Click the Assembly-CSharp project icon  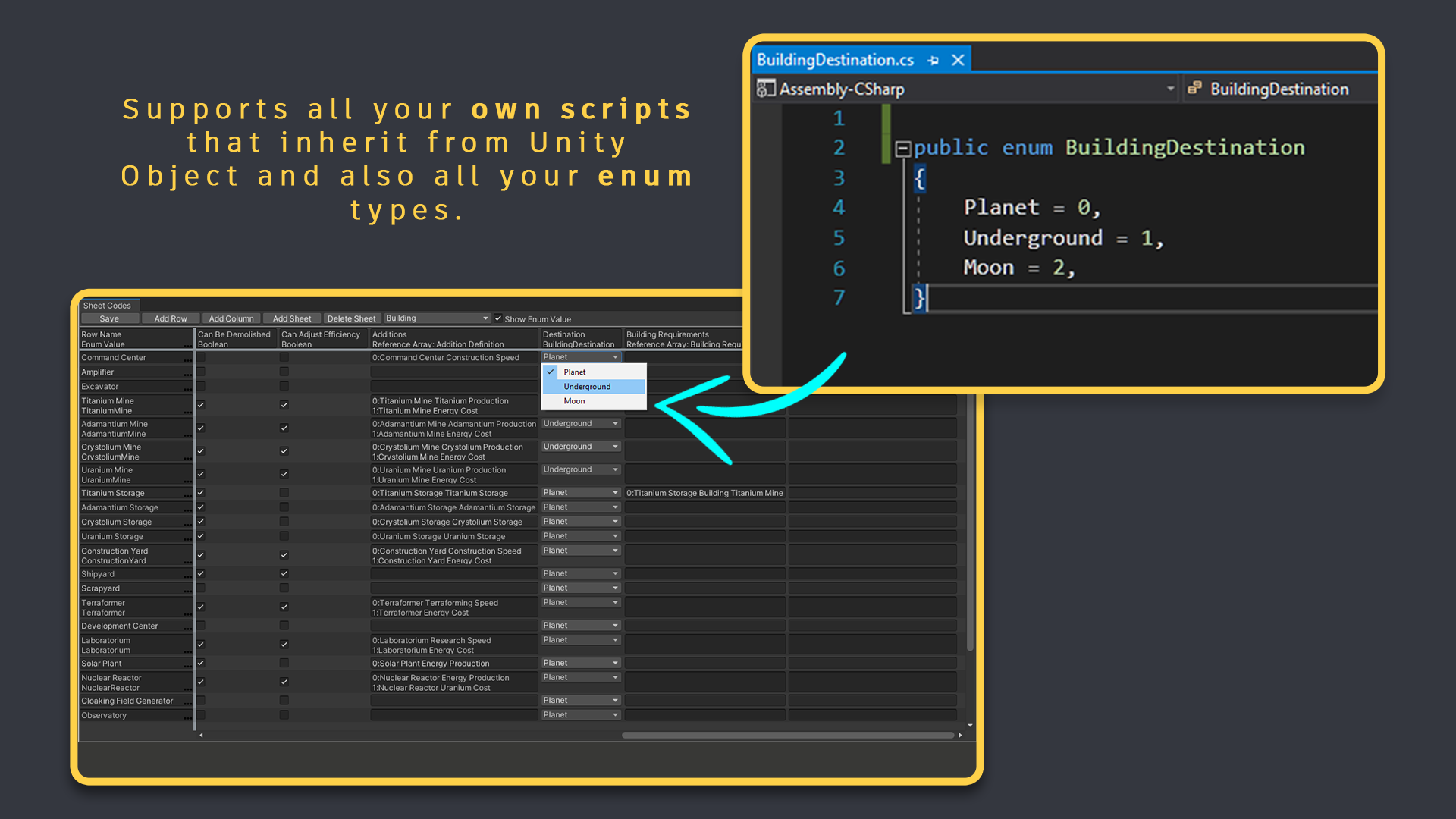point(766,89)
